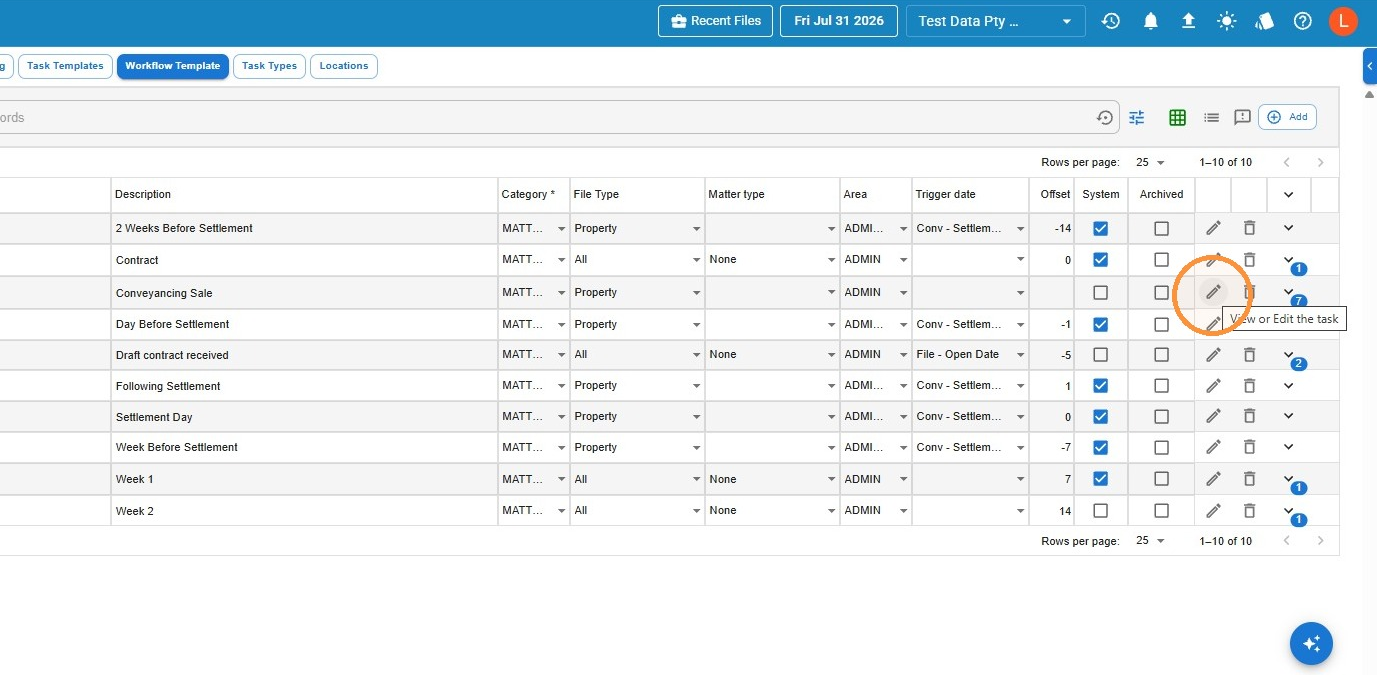Image resolution: width=1377 pixels, height=675 pixels.
Task: Open notifications bell icon
Action: [x=1151, y=21]
